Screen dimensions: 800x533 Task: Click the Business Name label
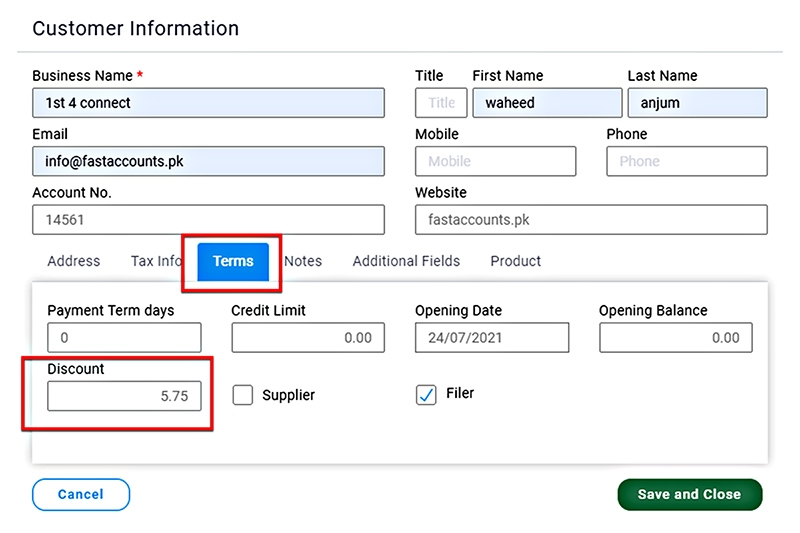83,75
